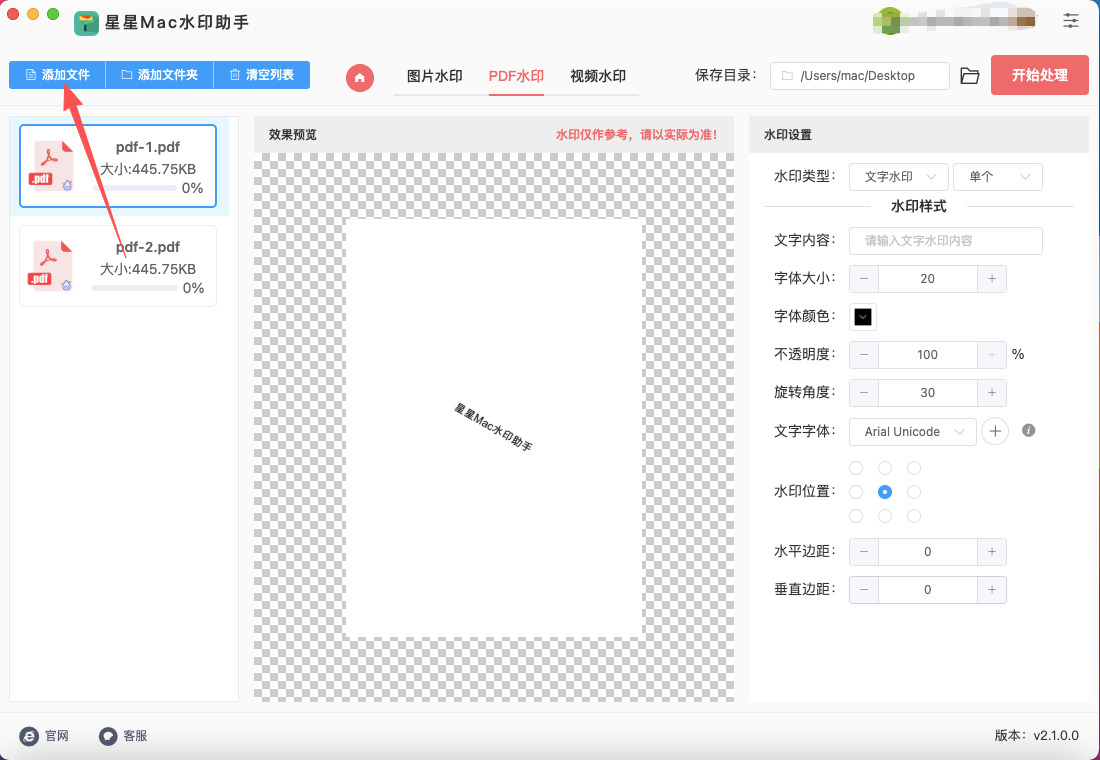Click the add custom font plus icon
The height and width of the screenshot is (760, 1100).
[x=995, y=431]
